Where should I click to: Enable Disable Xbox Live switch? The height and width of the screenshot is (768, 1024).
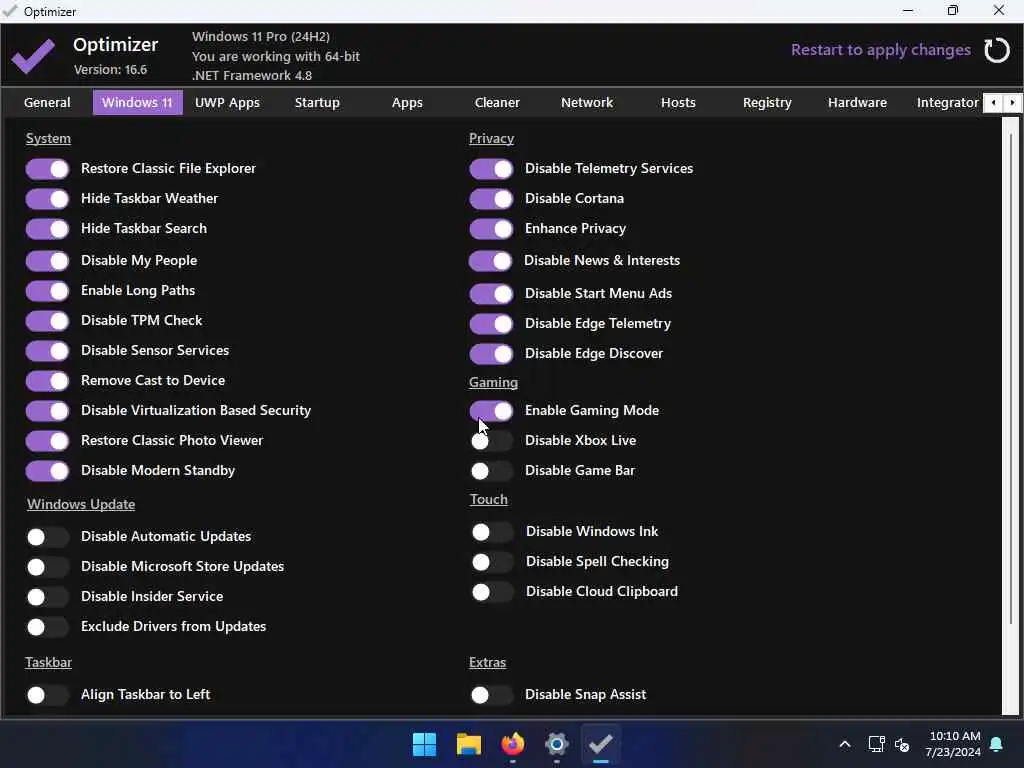click(491, 441)
